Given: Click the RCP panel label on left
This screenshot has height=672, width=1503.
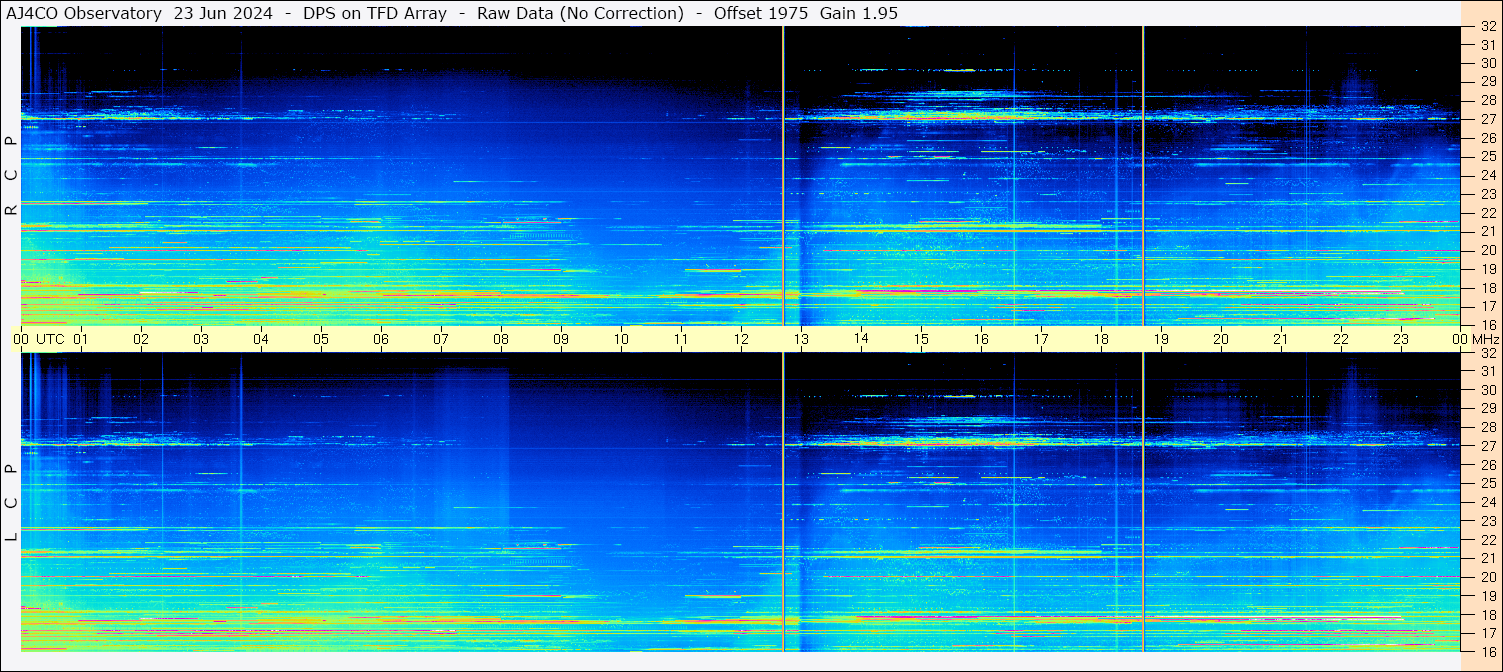Looking at the screenshot, I should pos(11,176).
